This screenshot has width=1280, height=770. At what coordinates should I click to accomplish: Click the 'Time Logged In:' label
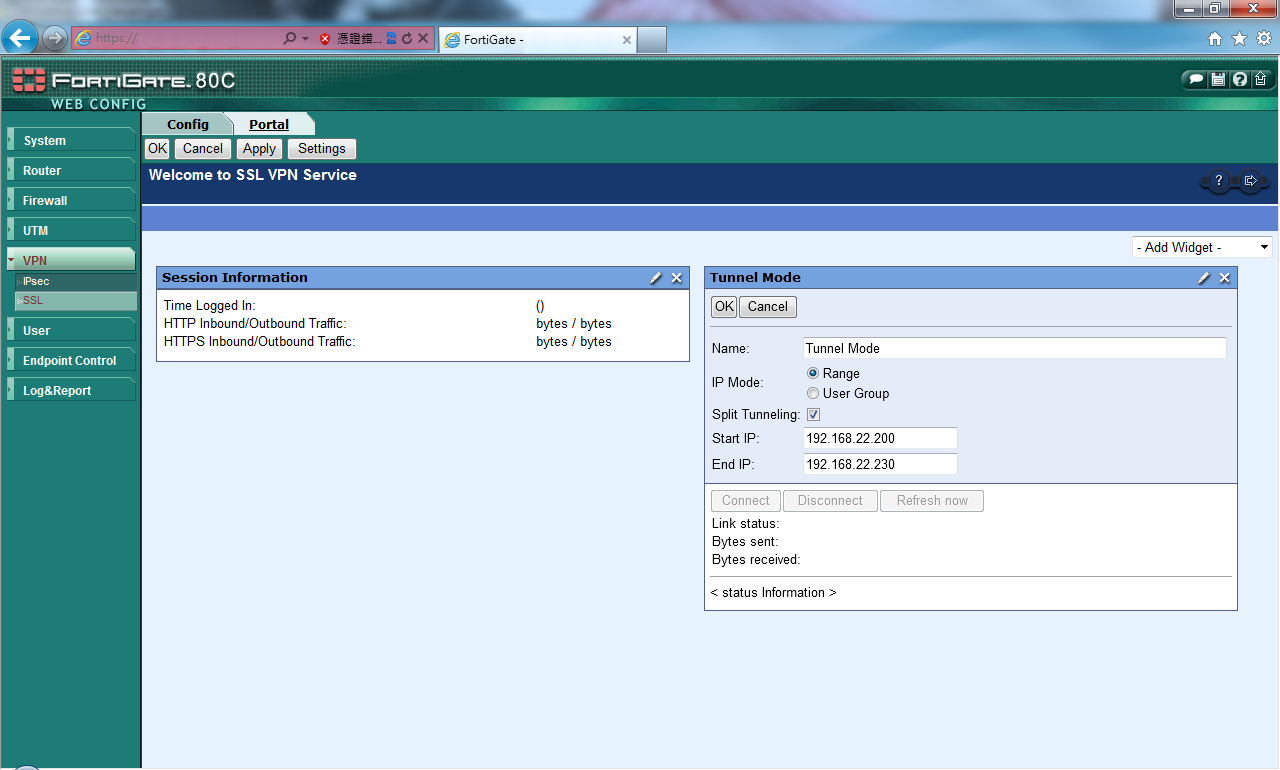(210, 306)
